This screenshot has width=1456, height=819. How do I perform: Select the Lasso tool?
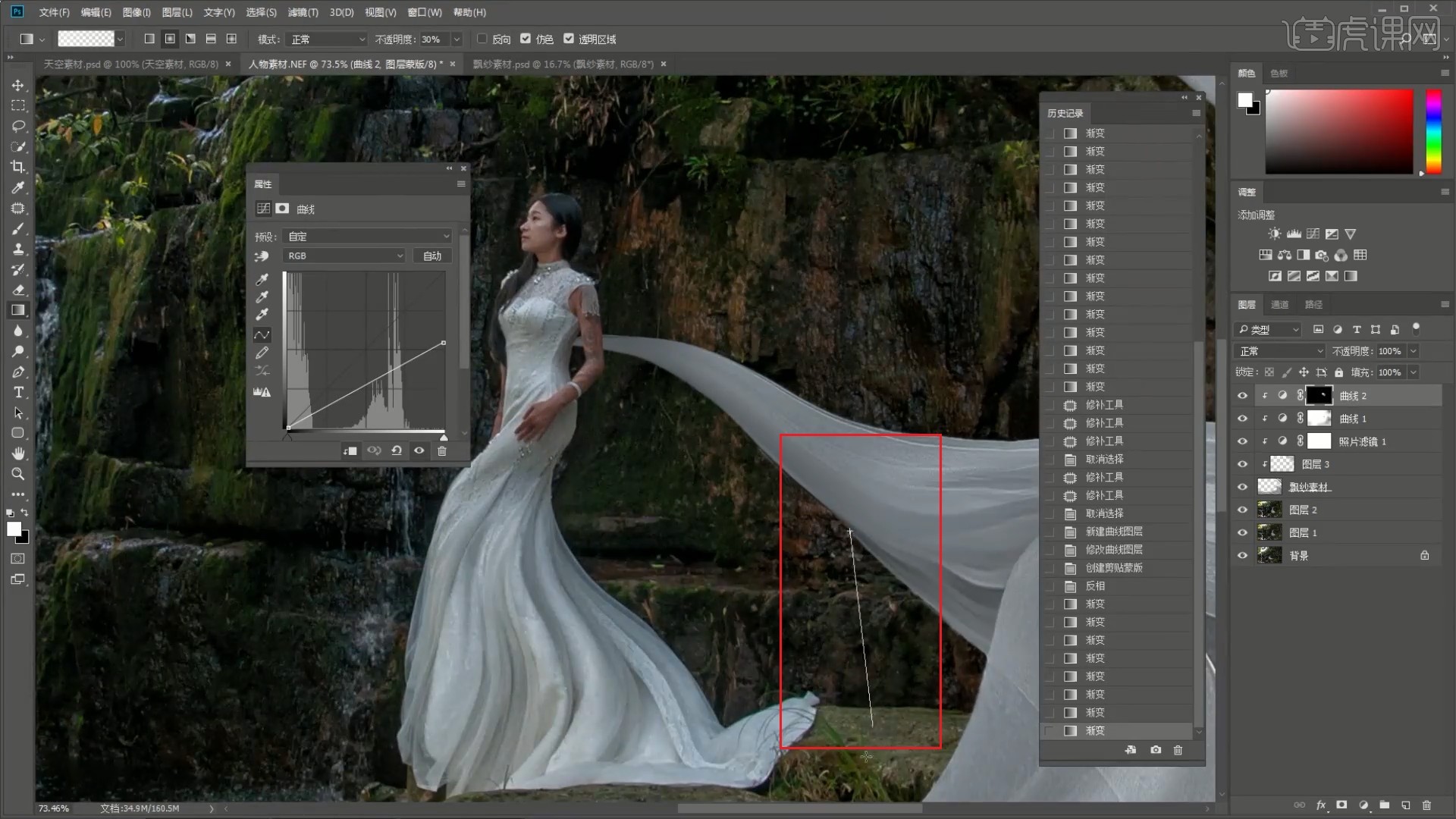(x=18, y=126)
